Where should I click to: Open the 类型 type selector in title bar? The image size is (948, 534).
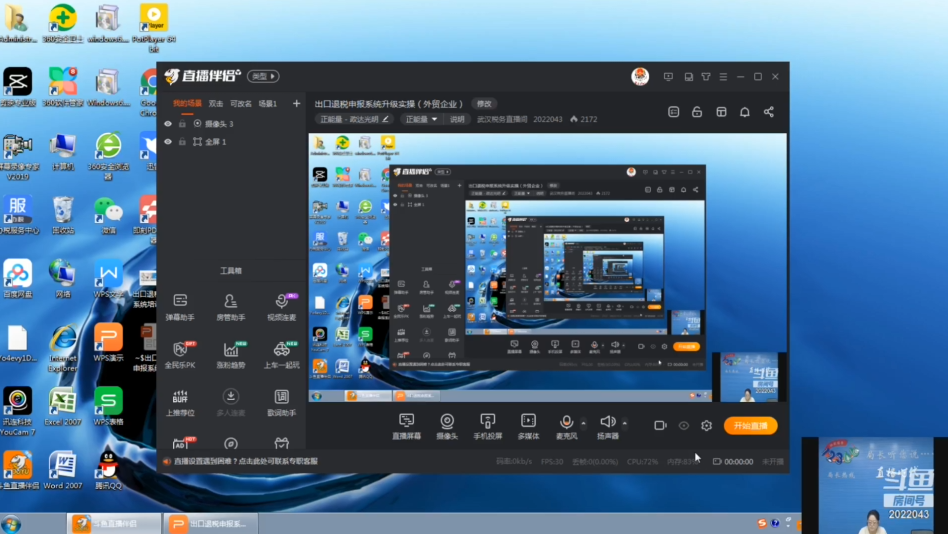click(x=263, y=76)
